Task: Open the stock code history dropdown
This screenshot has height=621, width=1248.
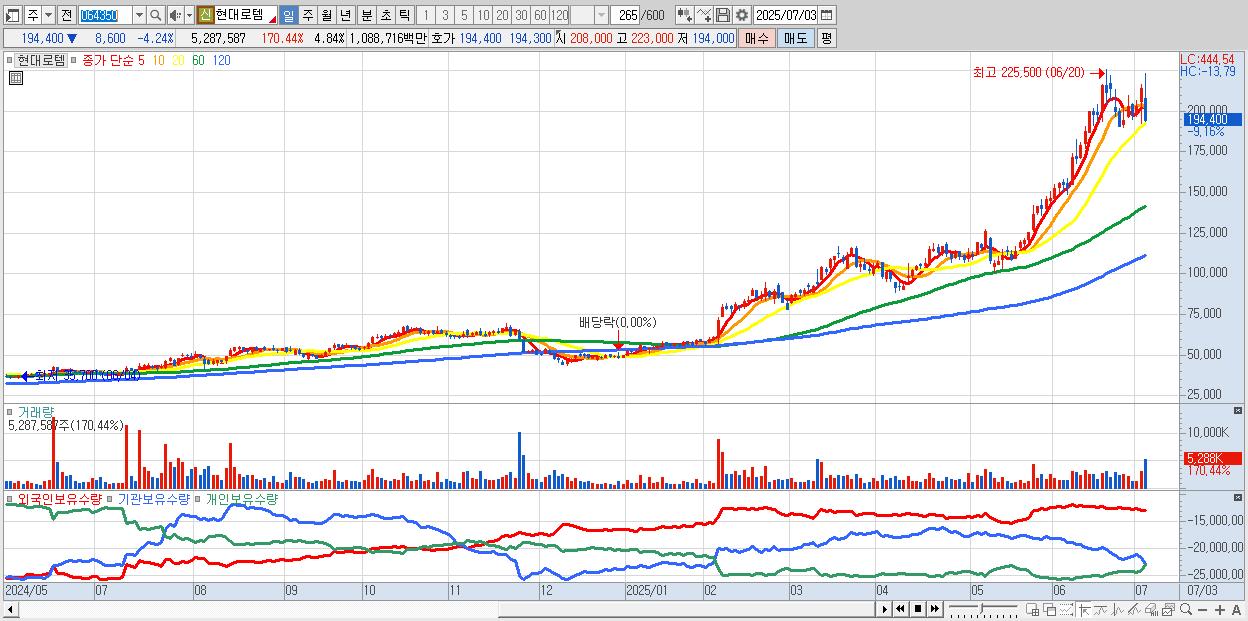Action: pos(139,15)
